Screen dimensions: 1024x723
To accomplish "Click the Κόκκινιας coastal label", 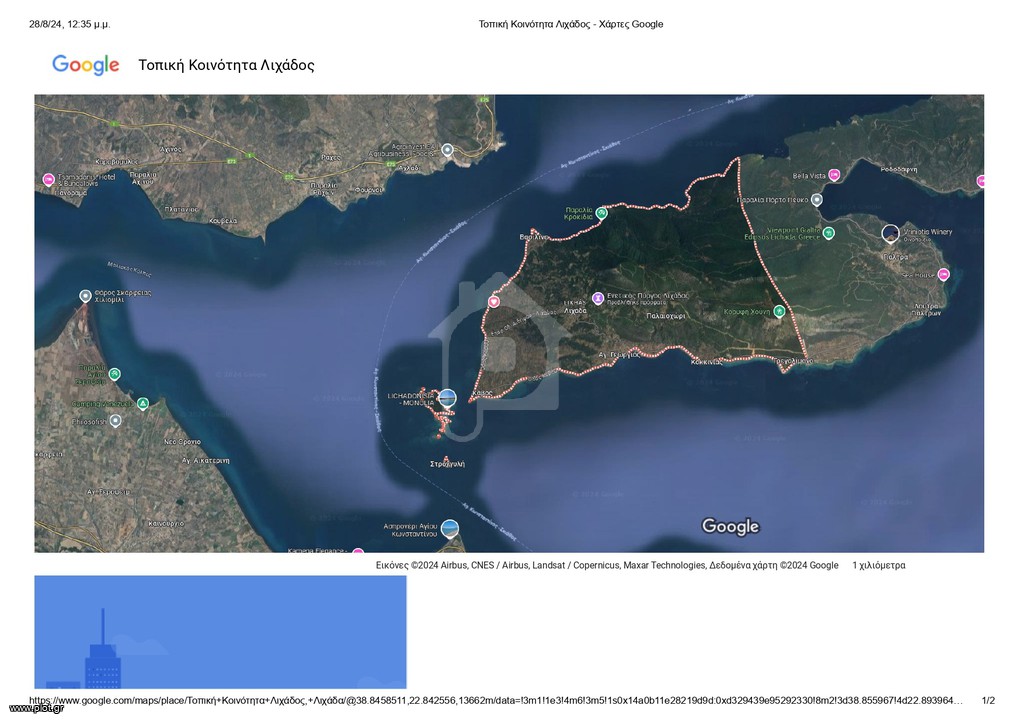I will (x=707, y=362).
